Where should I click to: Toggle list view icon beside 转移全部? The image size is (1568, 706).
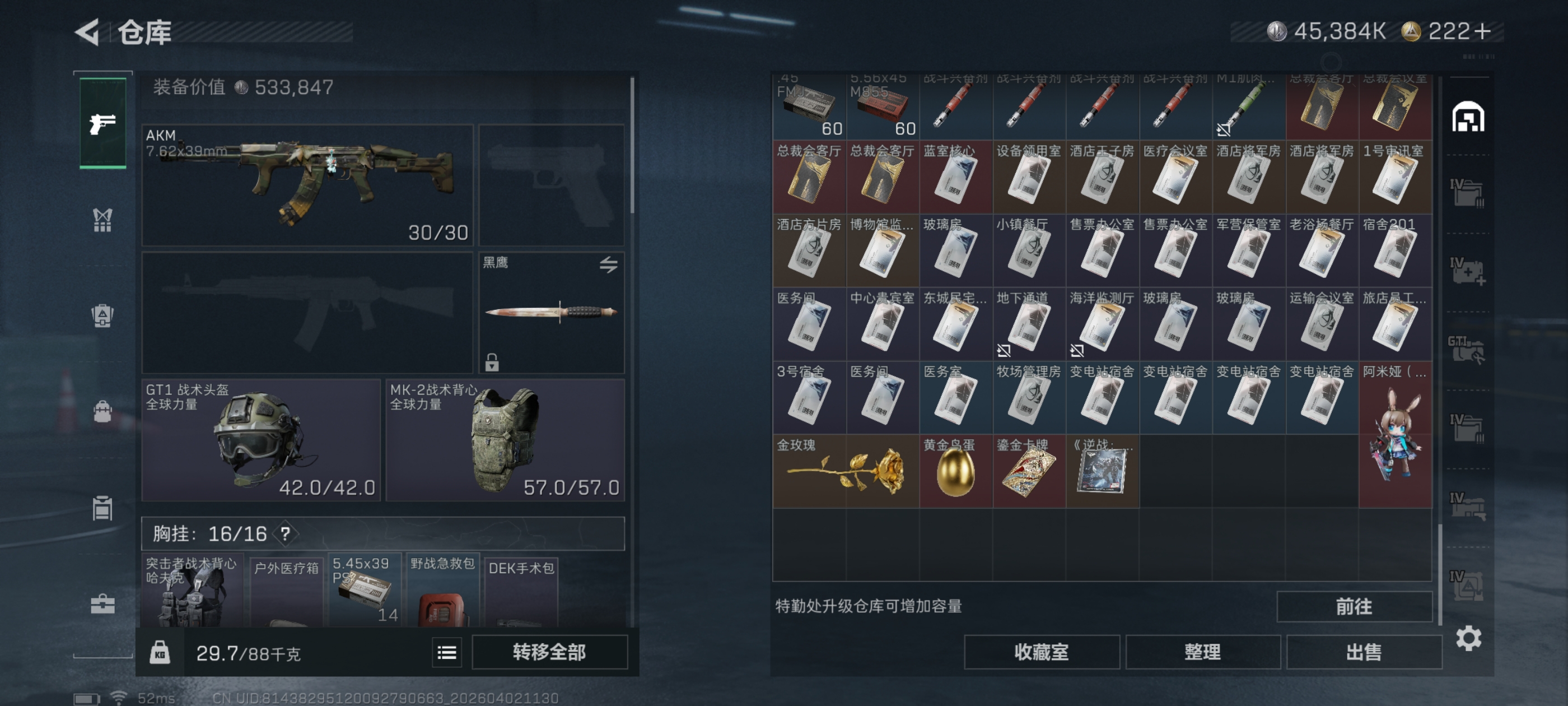tap(447, 652)
